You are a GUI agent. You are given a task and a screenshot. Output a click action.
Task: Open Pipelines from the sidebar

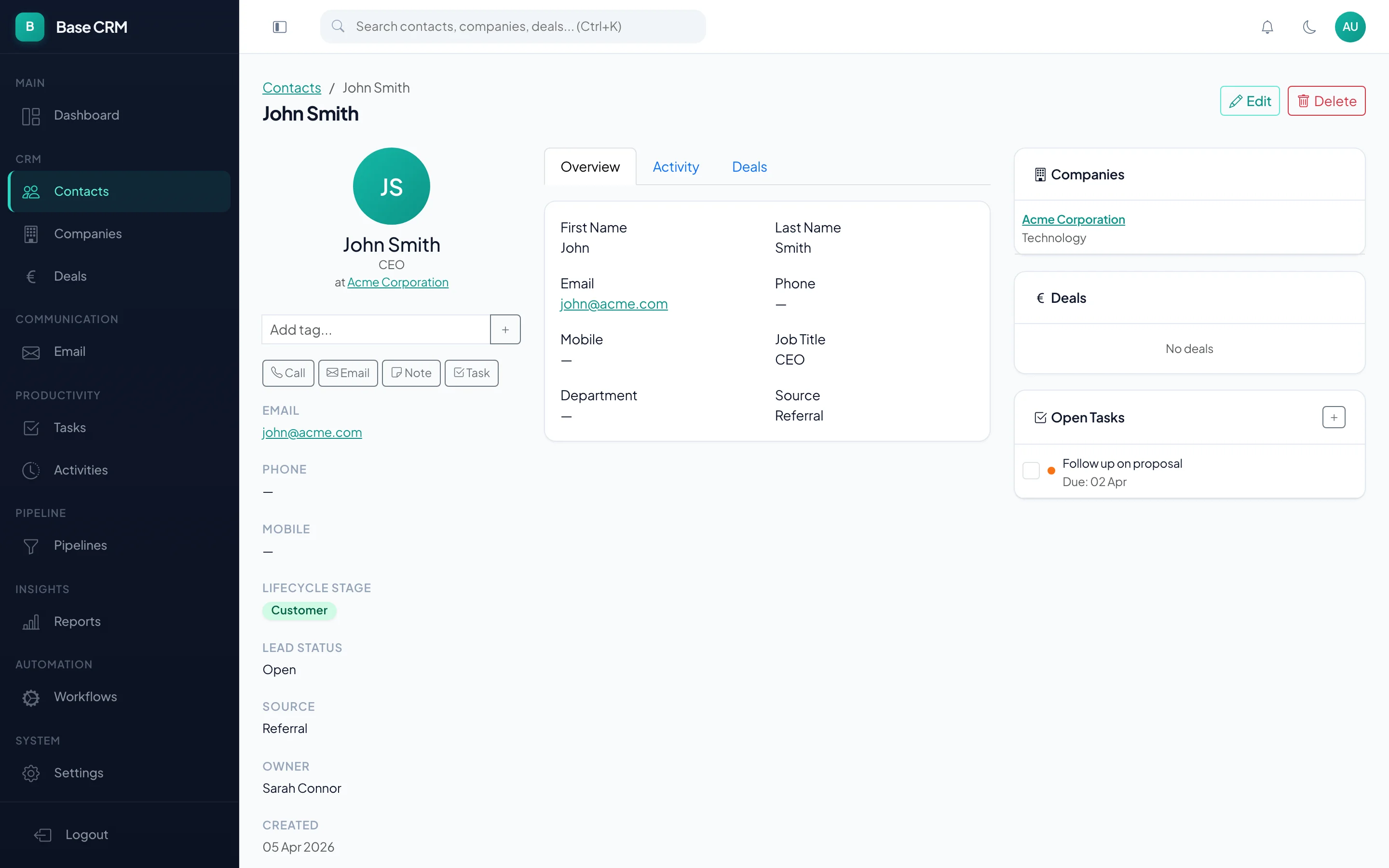coord(81,545)
